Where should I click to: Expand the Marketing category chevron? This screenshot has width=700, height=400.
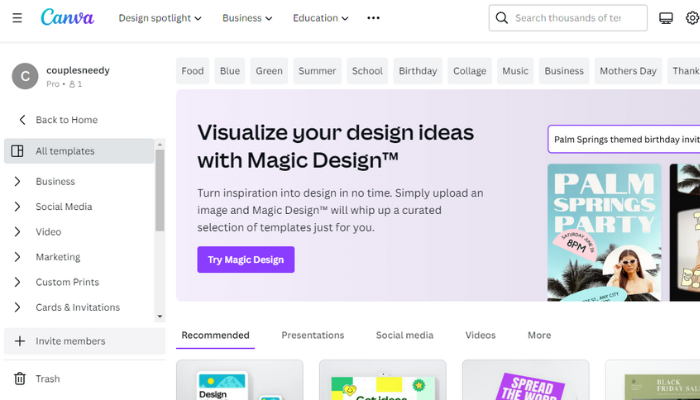coord(17,257)
